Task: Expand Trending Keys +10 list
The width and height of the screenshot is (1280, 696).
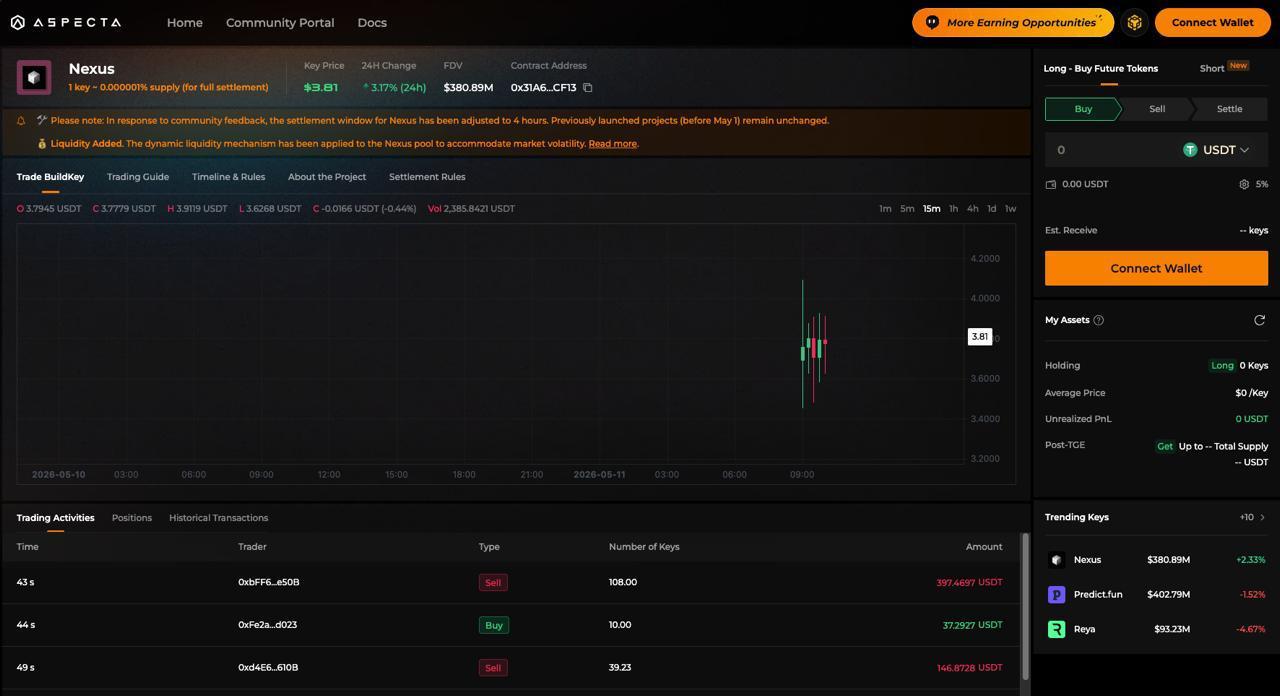Action: click(x=1253, y=517)
